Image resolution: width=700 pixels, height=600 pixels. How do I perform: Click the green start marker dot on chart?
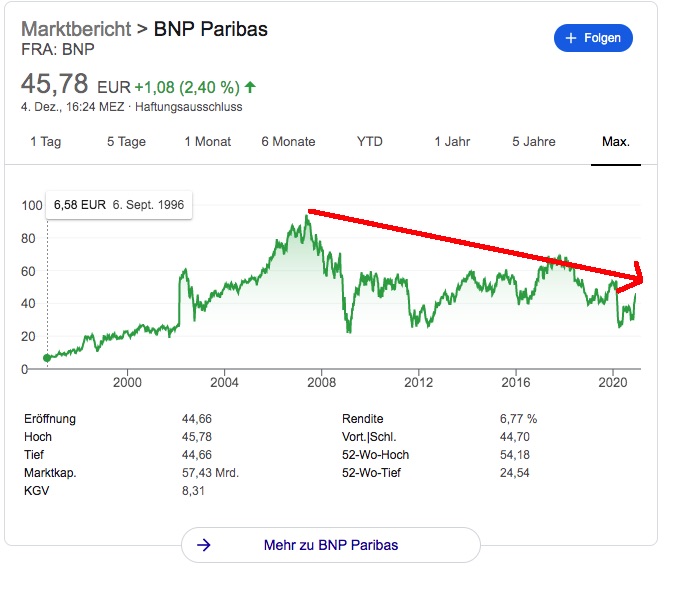click(x=47, y=358)
